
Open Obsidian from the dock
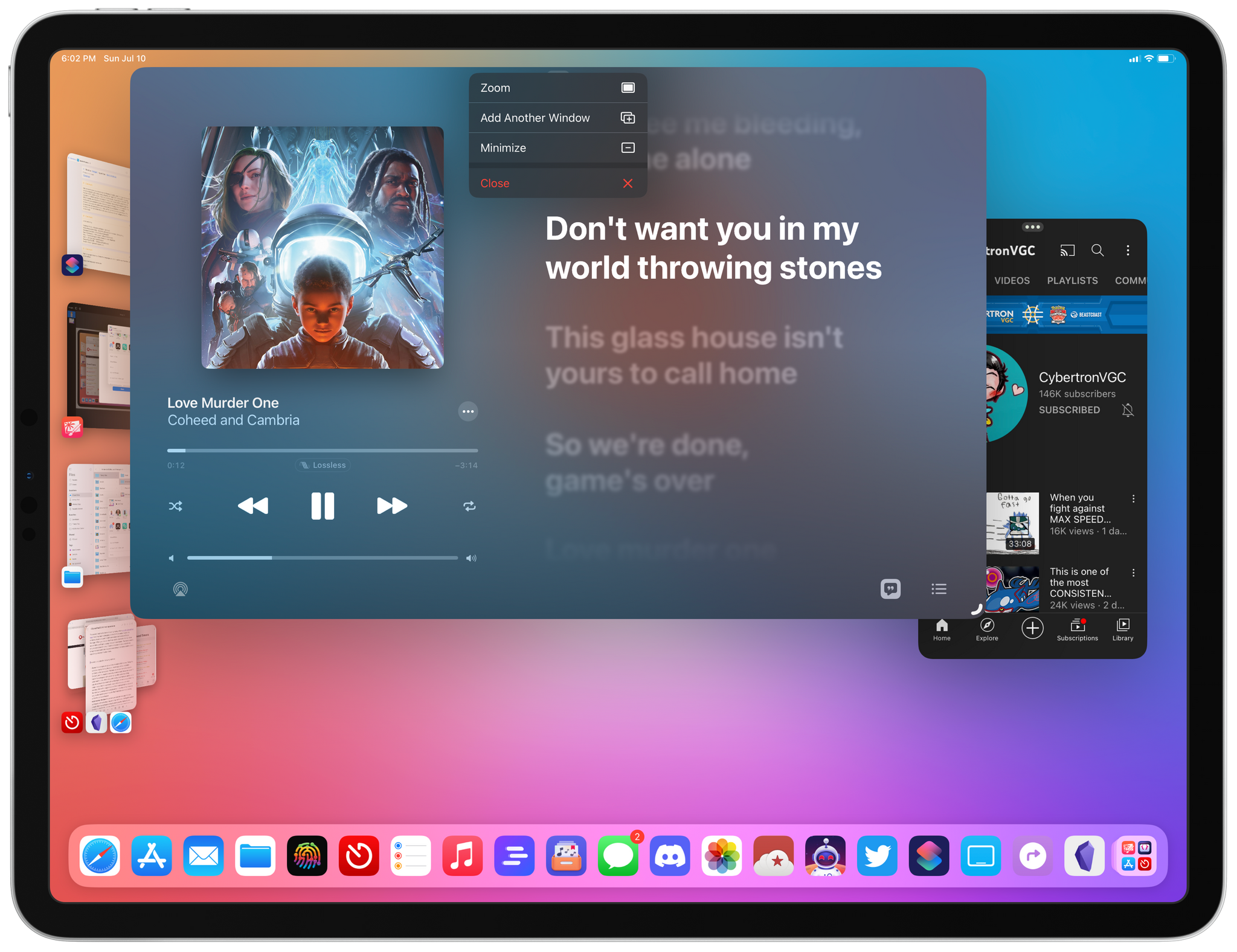coord(1085,855)
